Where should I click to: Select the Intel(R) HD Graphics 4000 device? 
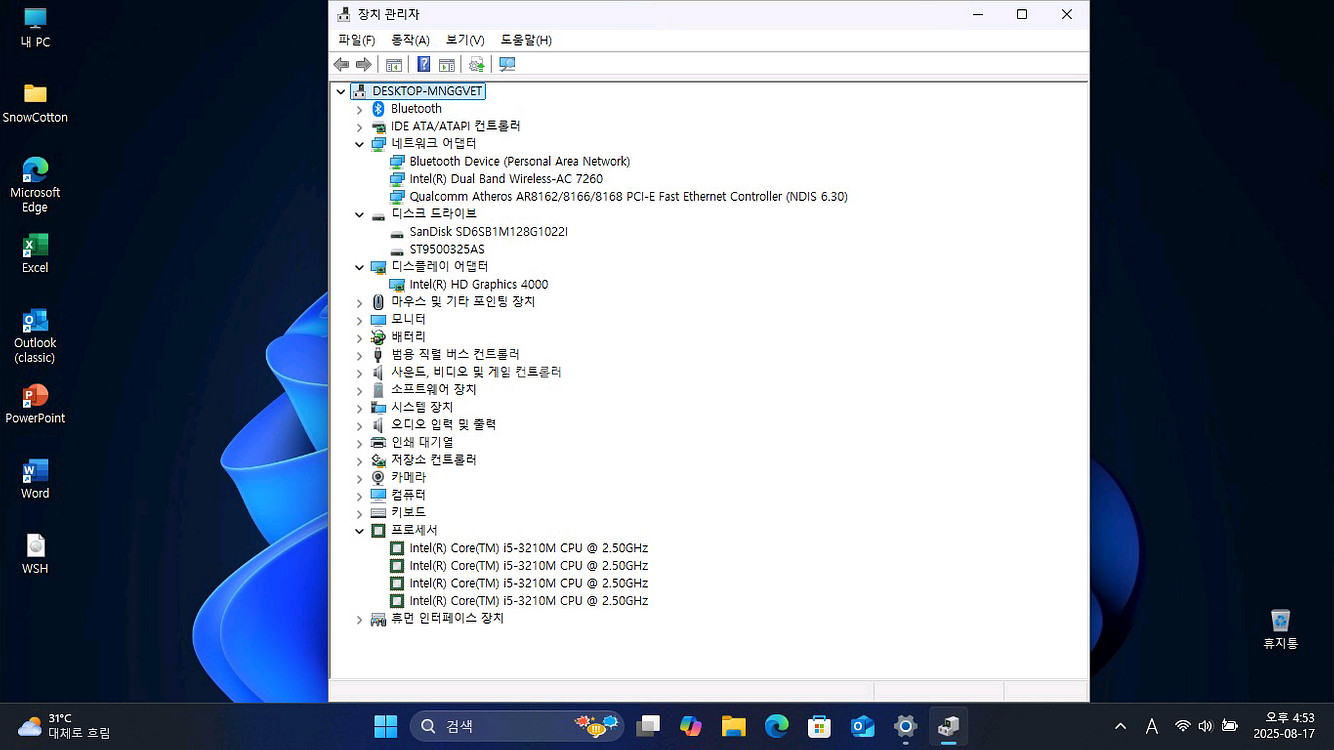tap(478, 284)
